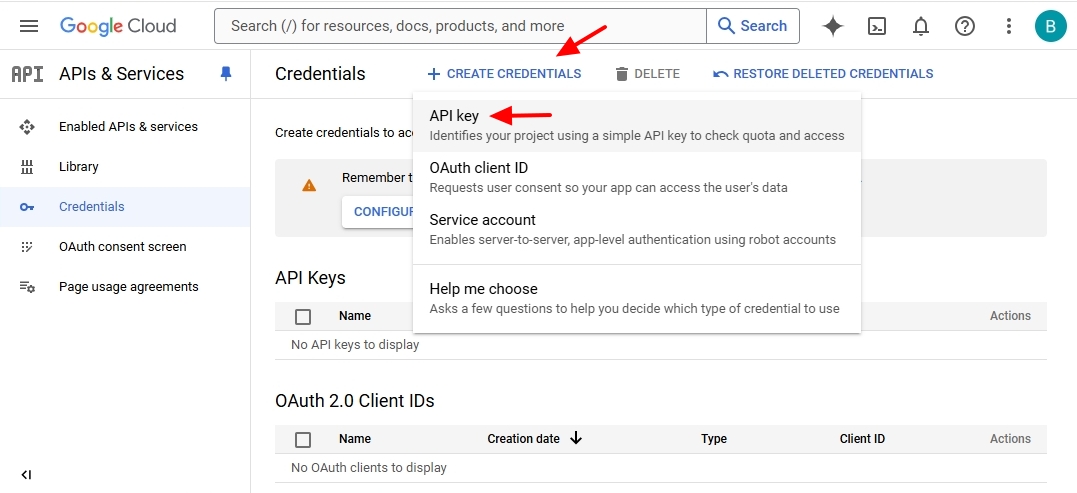This screenshot has width=1077, height=493.
Task: Open the notifications bell
Action: pos(920,26)
